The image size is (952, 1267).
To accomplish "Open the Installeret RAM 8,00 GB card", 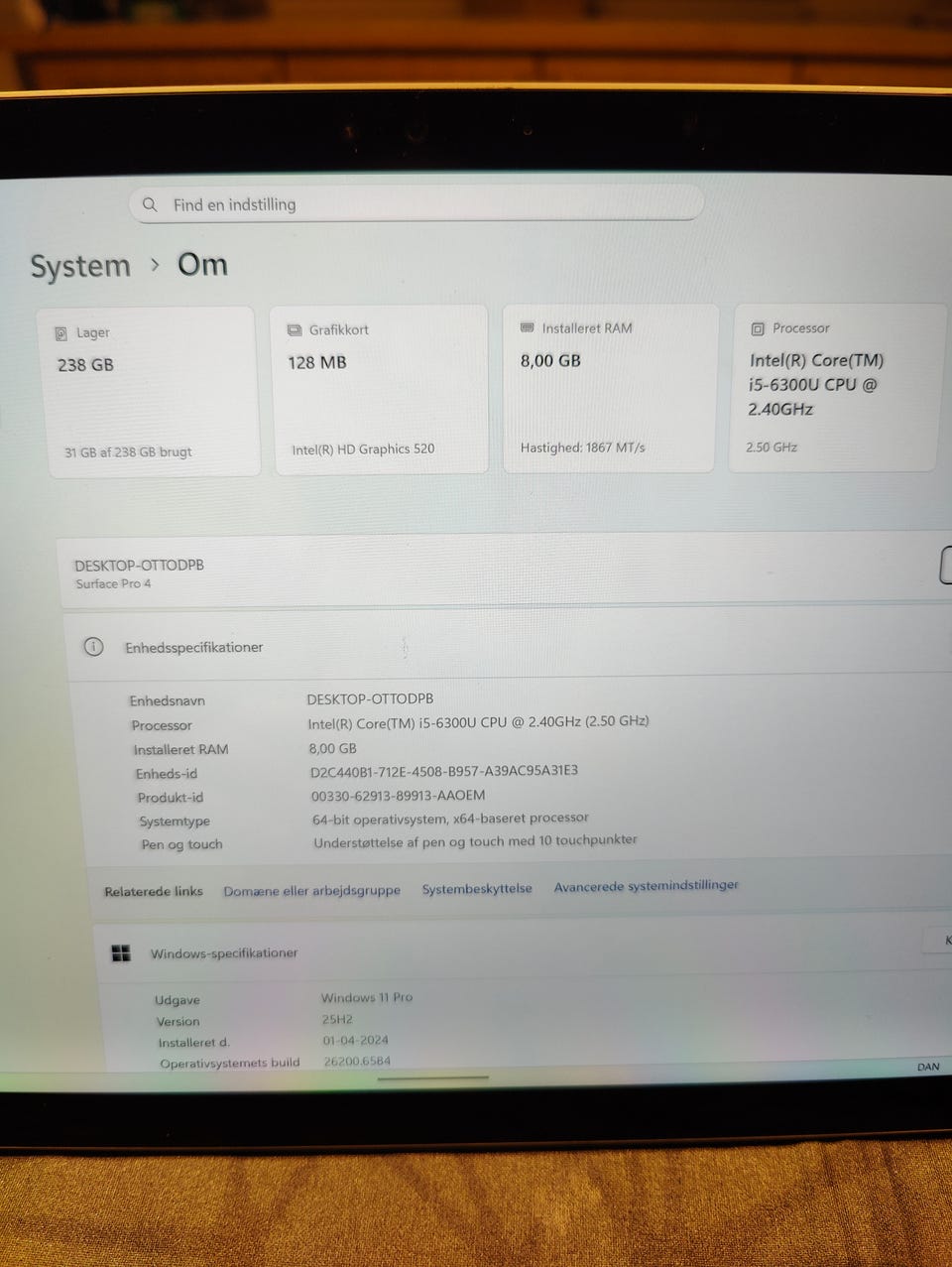I will [x=609, y=388].
